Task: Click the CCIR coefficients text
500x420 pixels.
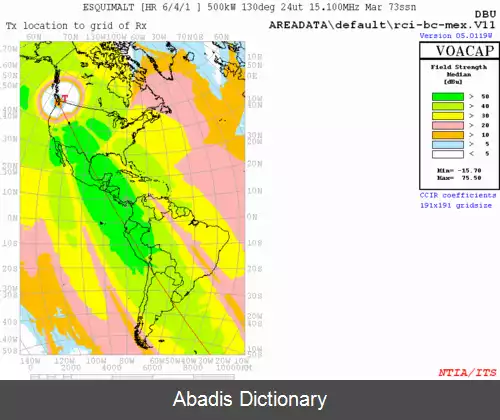Action: 458,195
